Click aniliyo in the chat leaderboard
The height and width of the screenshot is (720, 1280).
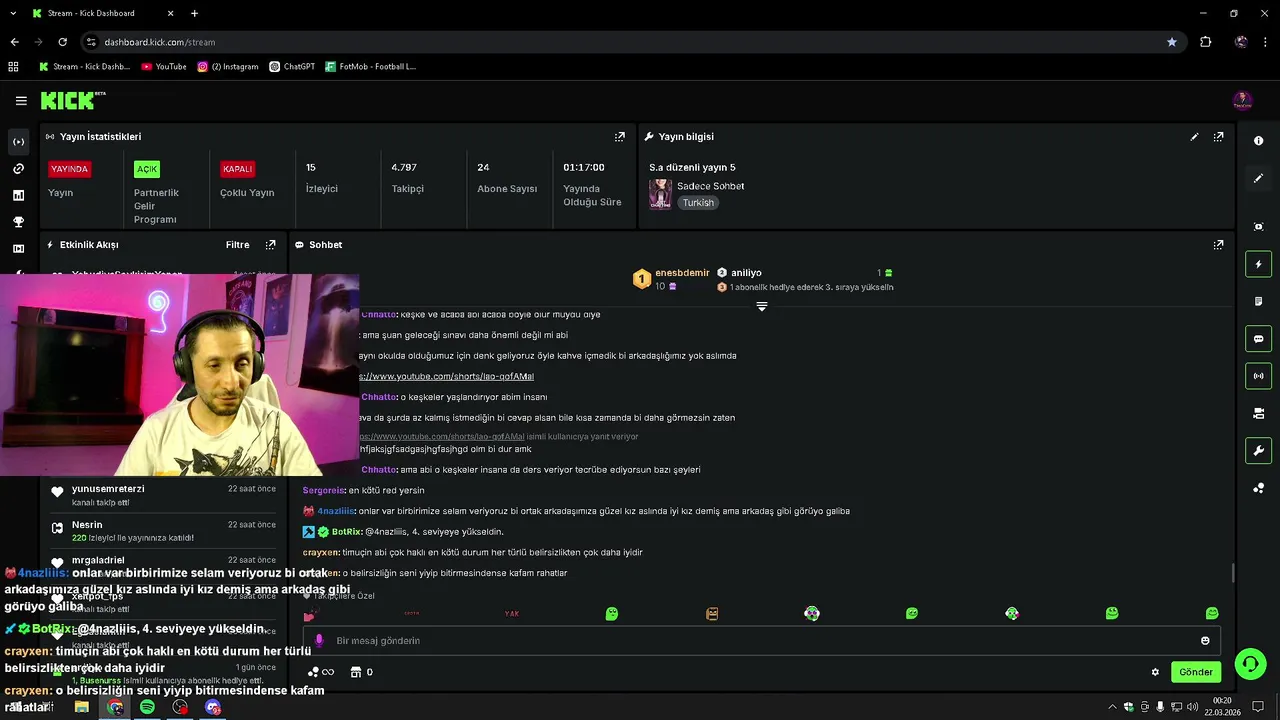click(746, 273)
